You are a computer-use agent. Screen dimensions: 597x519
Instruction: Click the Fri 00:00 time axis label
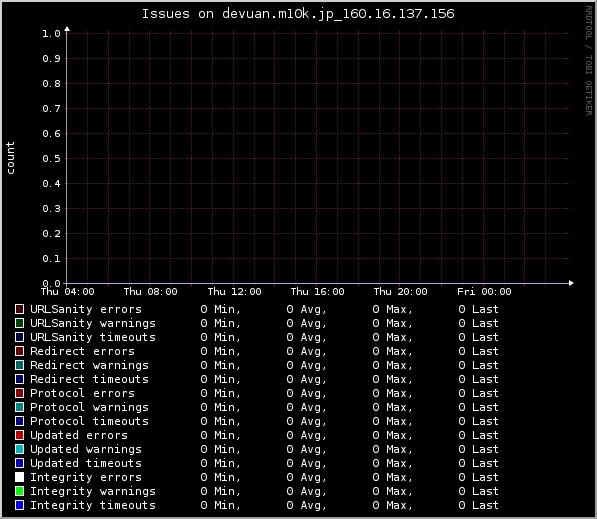(484, 292)
